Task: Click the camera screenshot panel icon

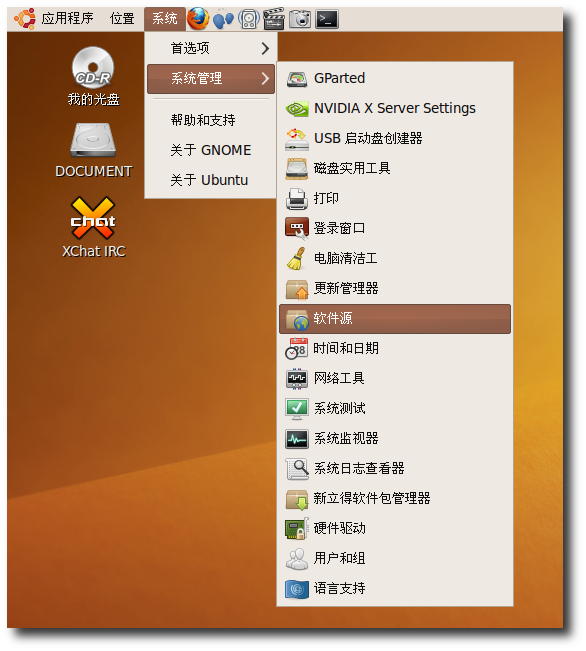Action: tap(300, 19)
